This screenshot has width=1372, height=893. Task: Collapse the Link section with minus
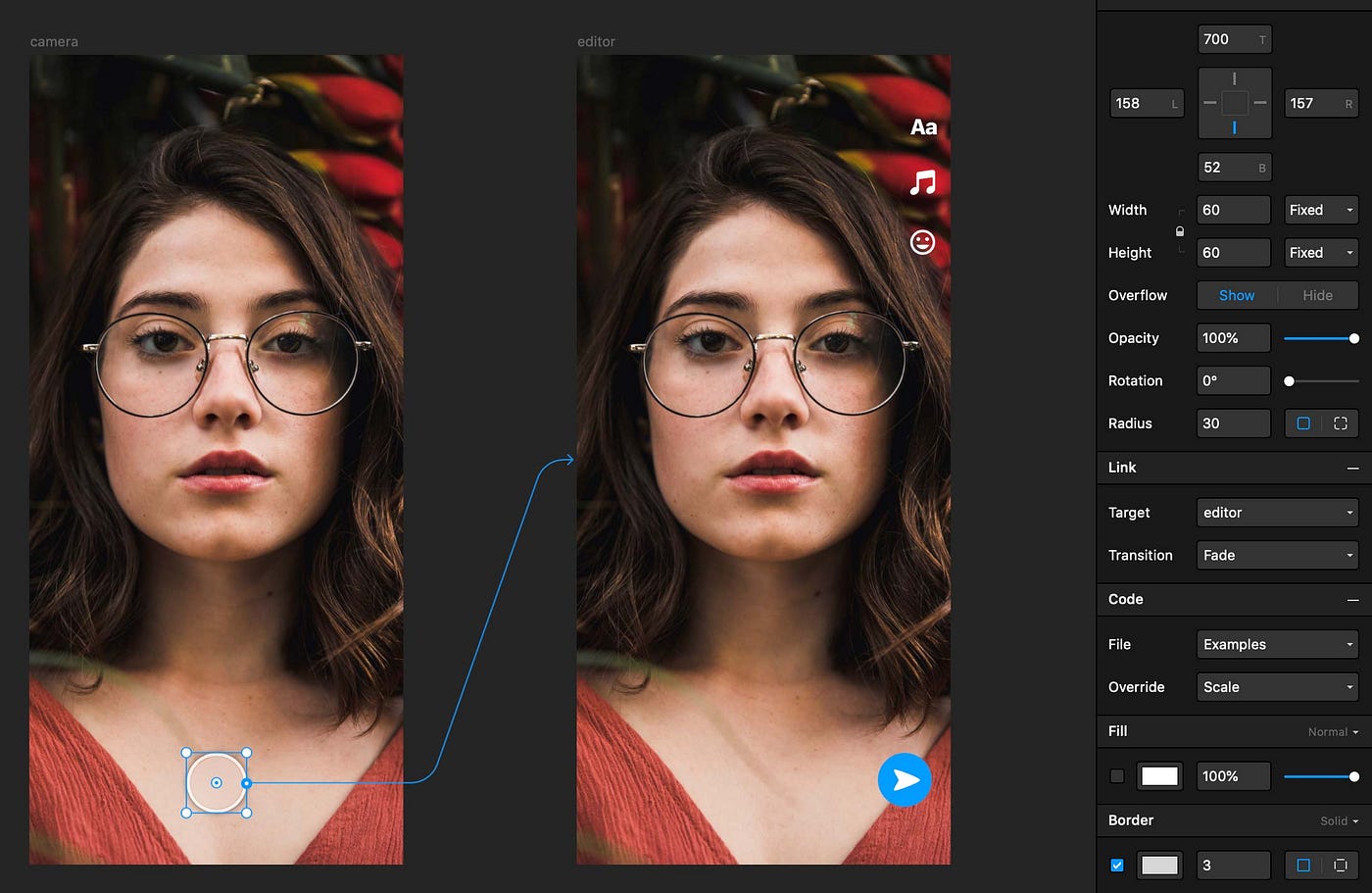coord(1352,469)
